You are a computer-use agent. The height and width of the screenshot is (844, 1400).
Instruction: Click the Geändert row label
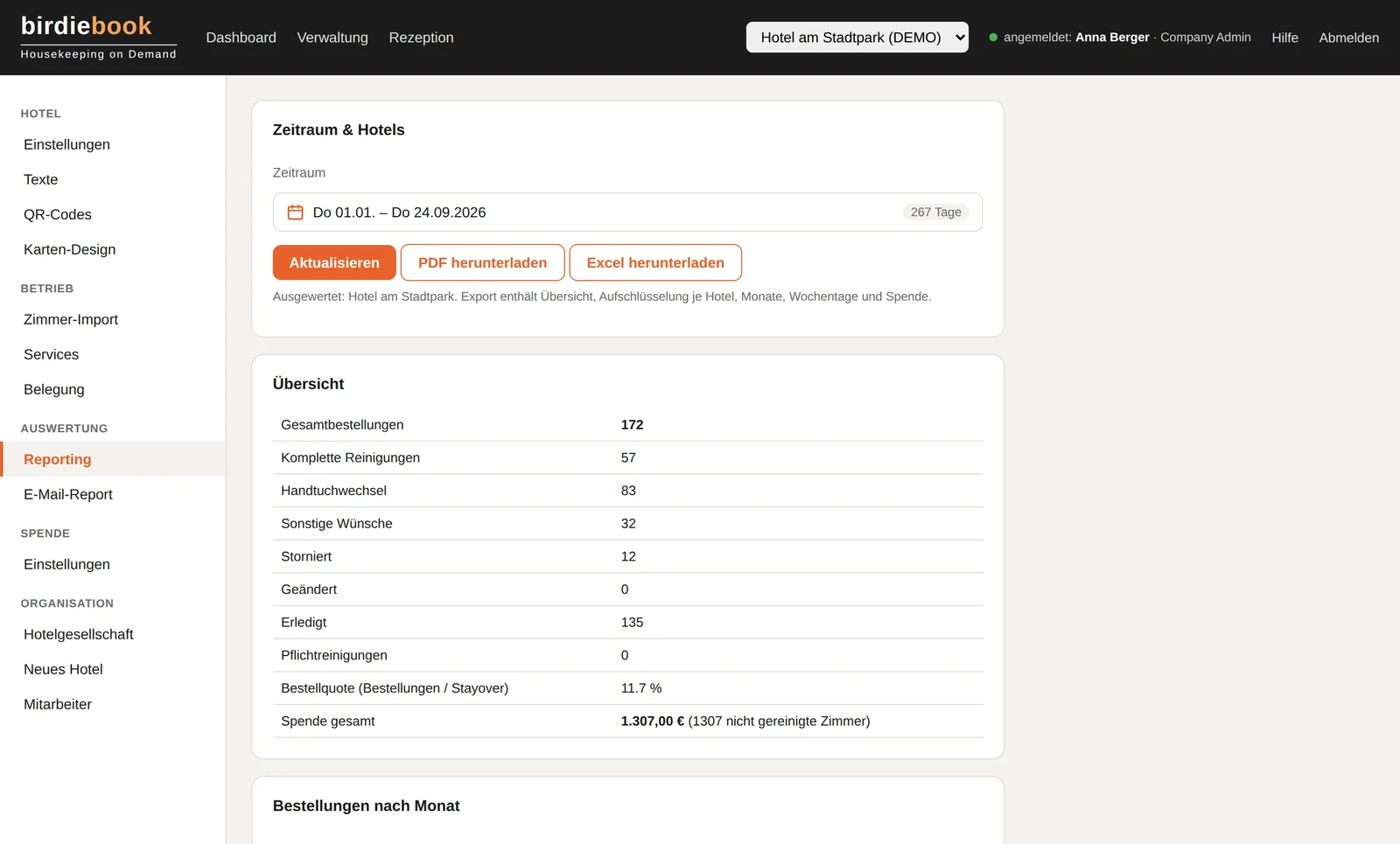[309, 589]
